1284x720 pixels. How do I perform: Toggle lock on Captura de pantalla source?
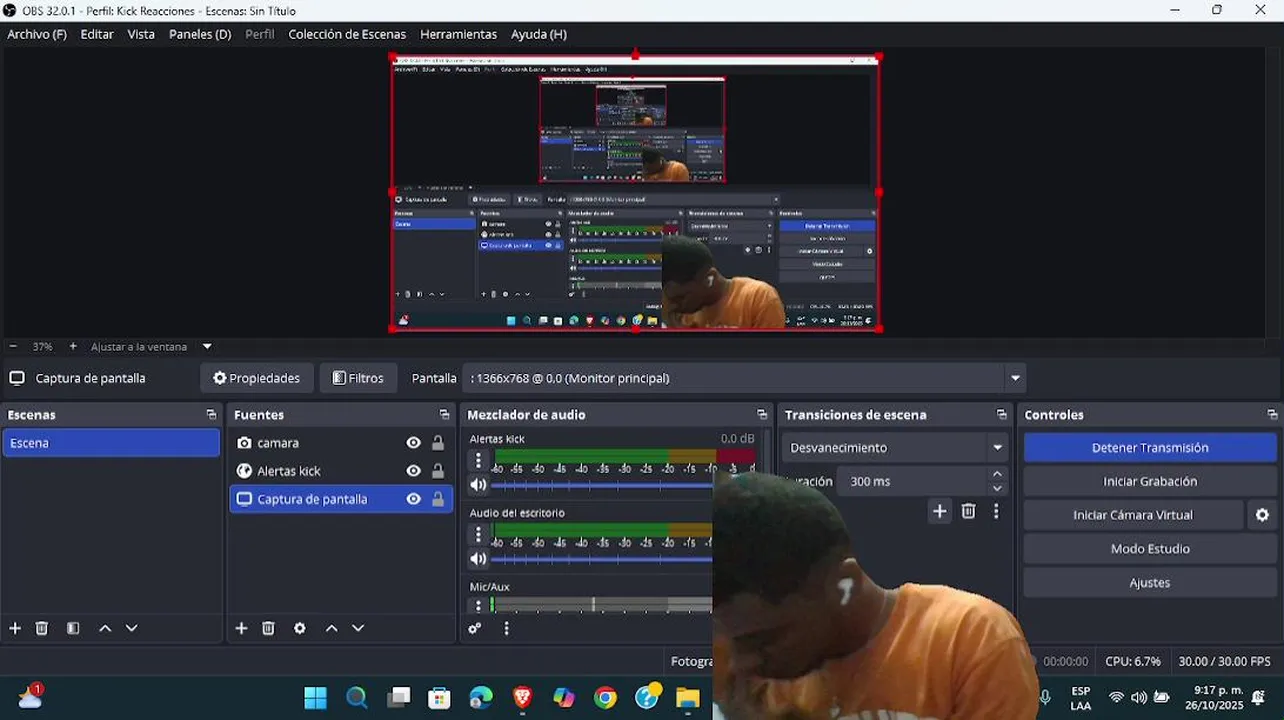pos(438,499)
